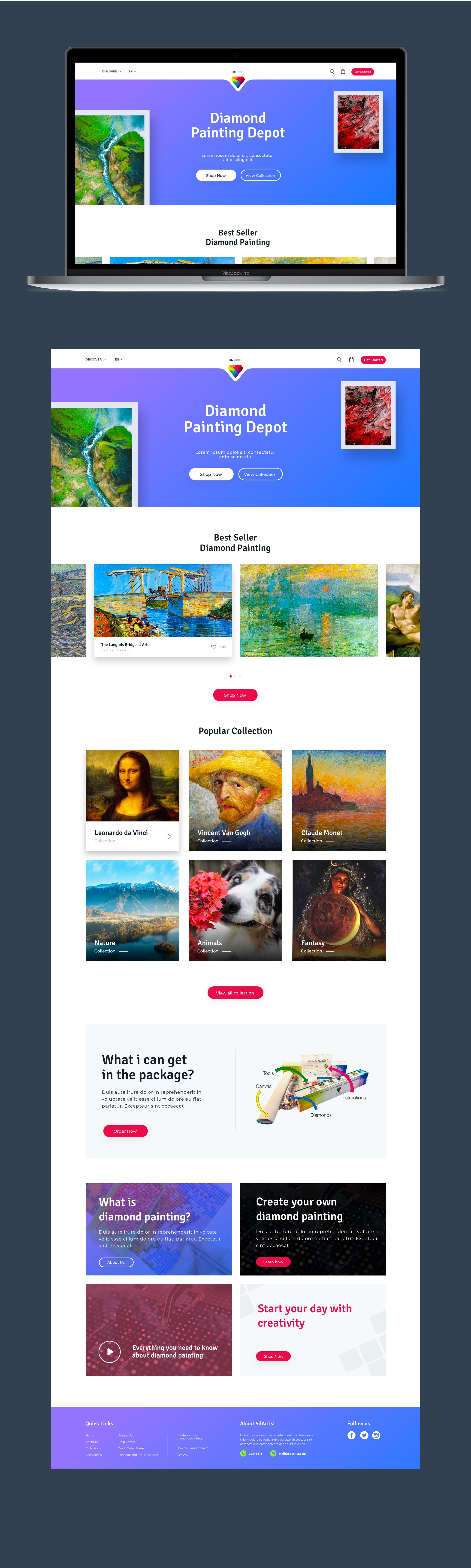The width and height of the screenshot is (471, 1568).
Task: Select the first carousel dot under Best Seller
Action: coord(230,676)
